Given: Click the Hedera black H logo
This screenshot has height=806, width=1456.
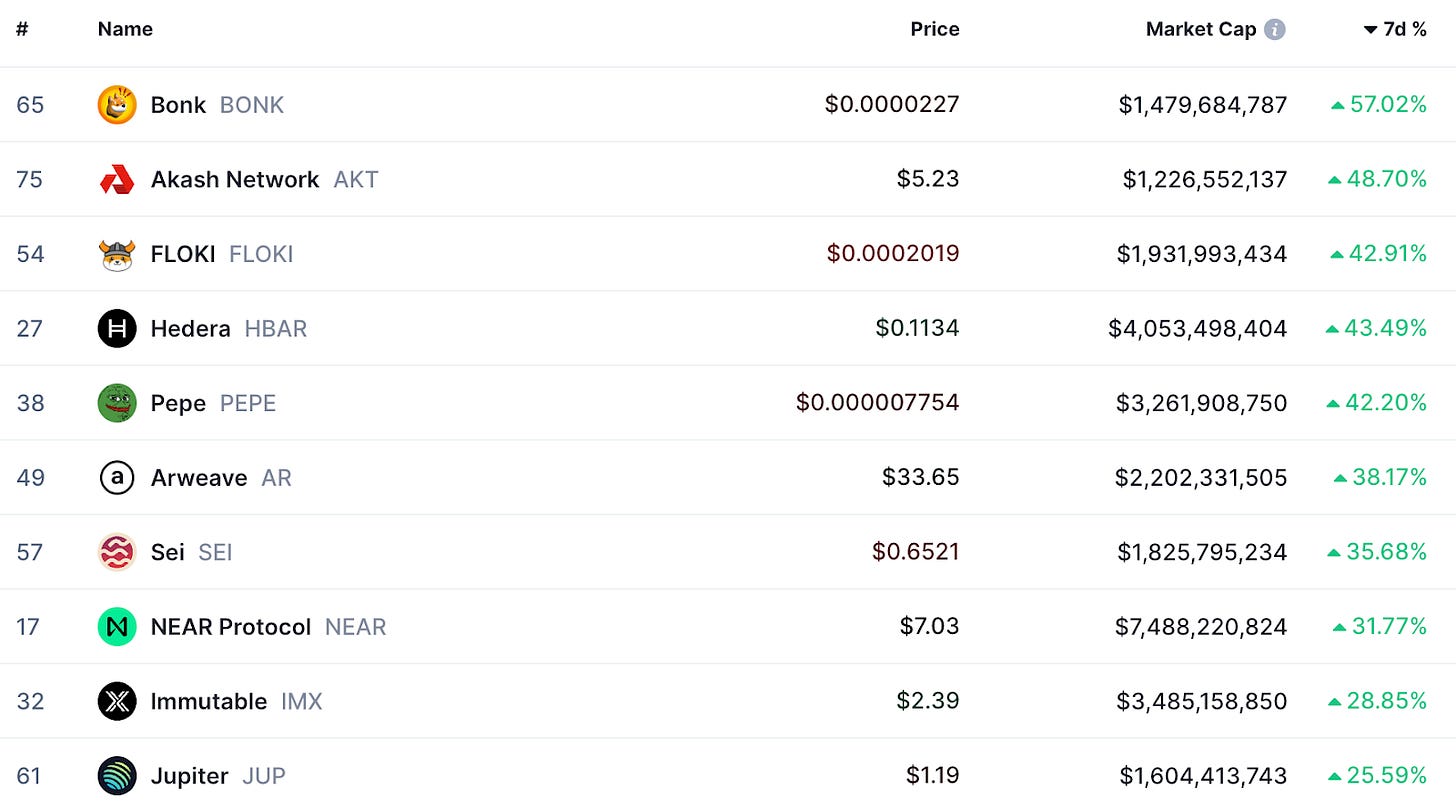Looking at the screenshot, I should click(117, 328).
